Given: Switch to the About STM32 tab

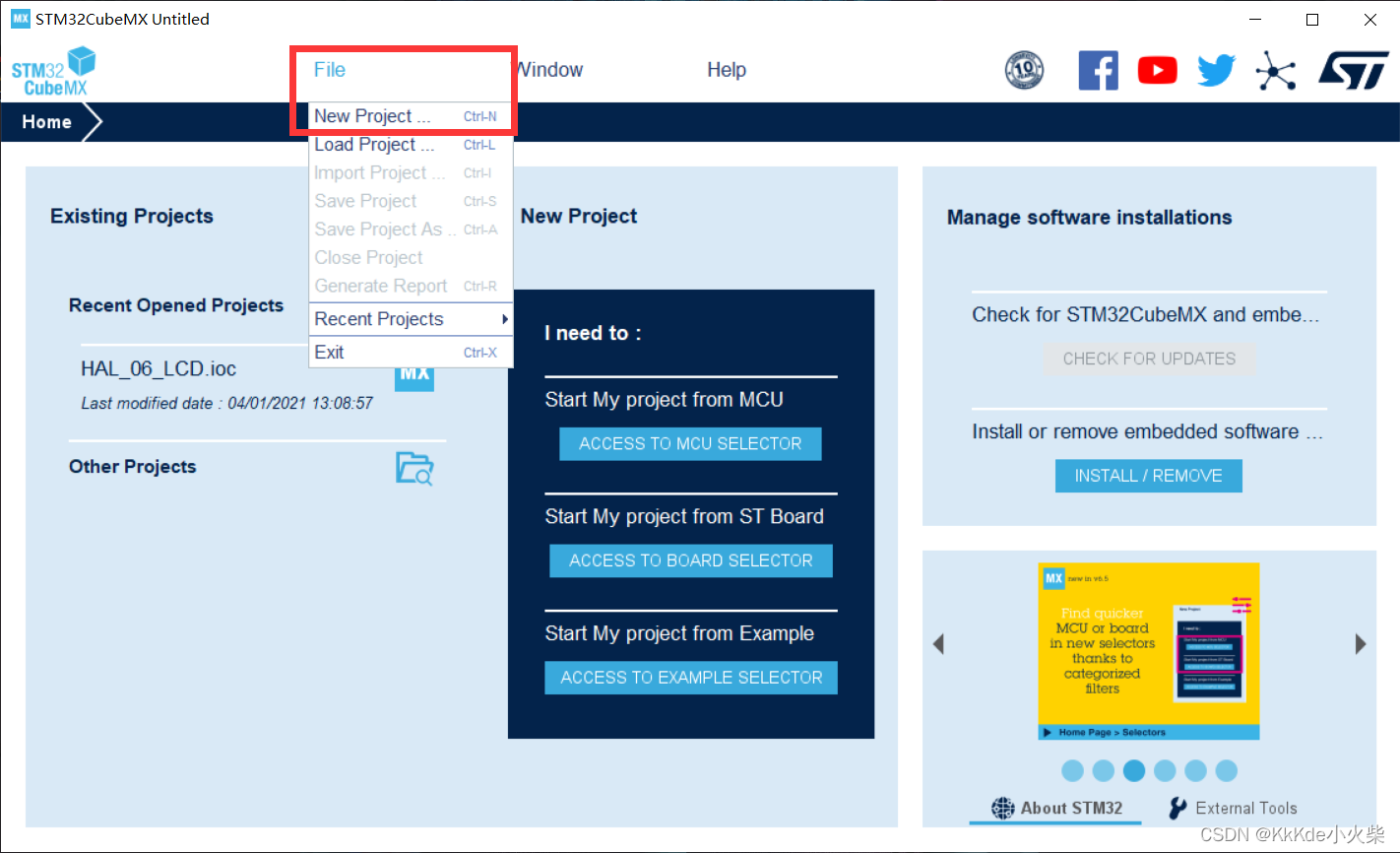Looking at the screenshot, I should coord(1056,809).
